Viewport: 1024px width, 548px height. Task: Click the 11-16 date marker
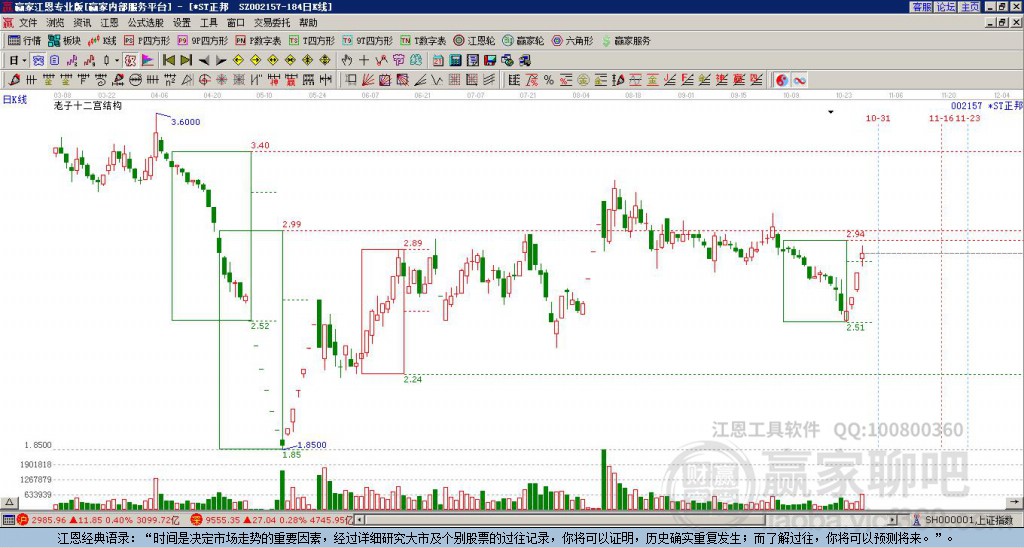(941, 118)
